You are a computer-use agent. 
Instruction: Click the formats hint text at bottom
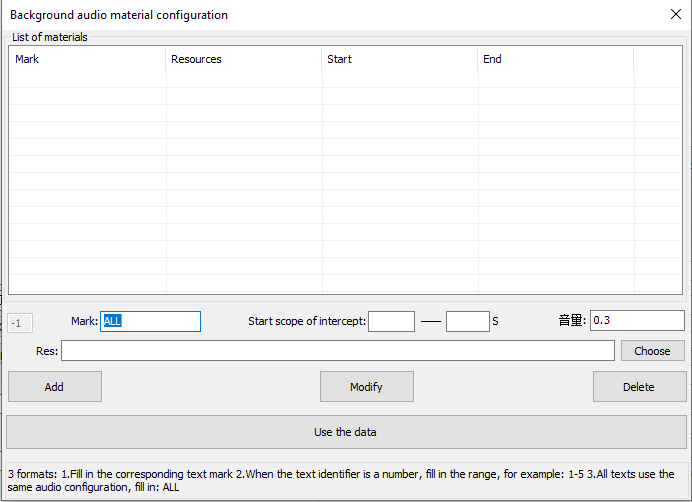click(340, 480)
